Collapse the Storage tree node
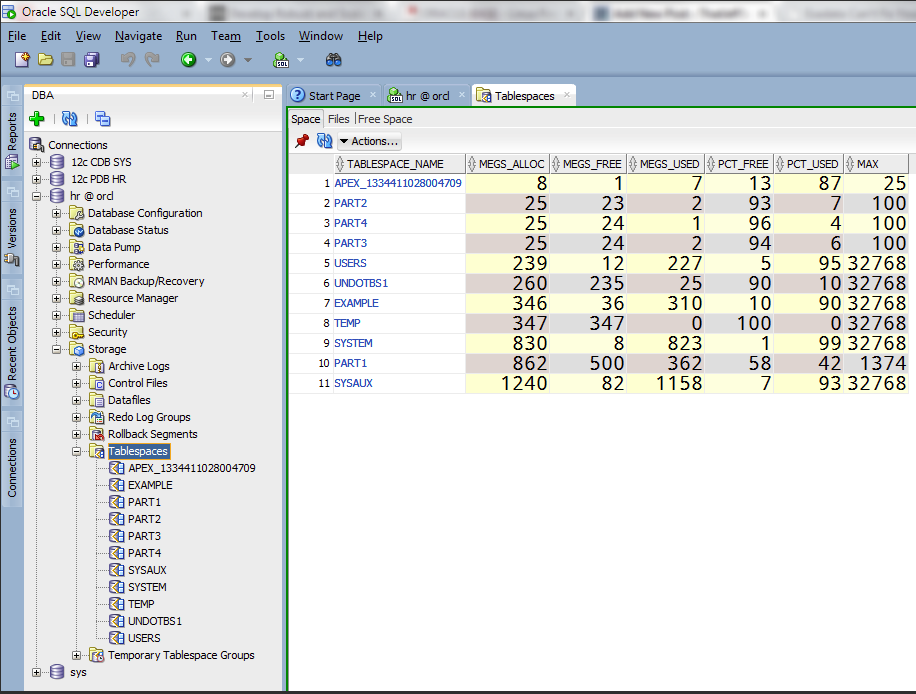Screen dimensions: 916x694 (57, 349)
